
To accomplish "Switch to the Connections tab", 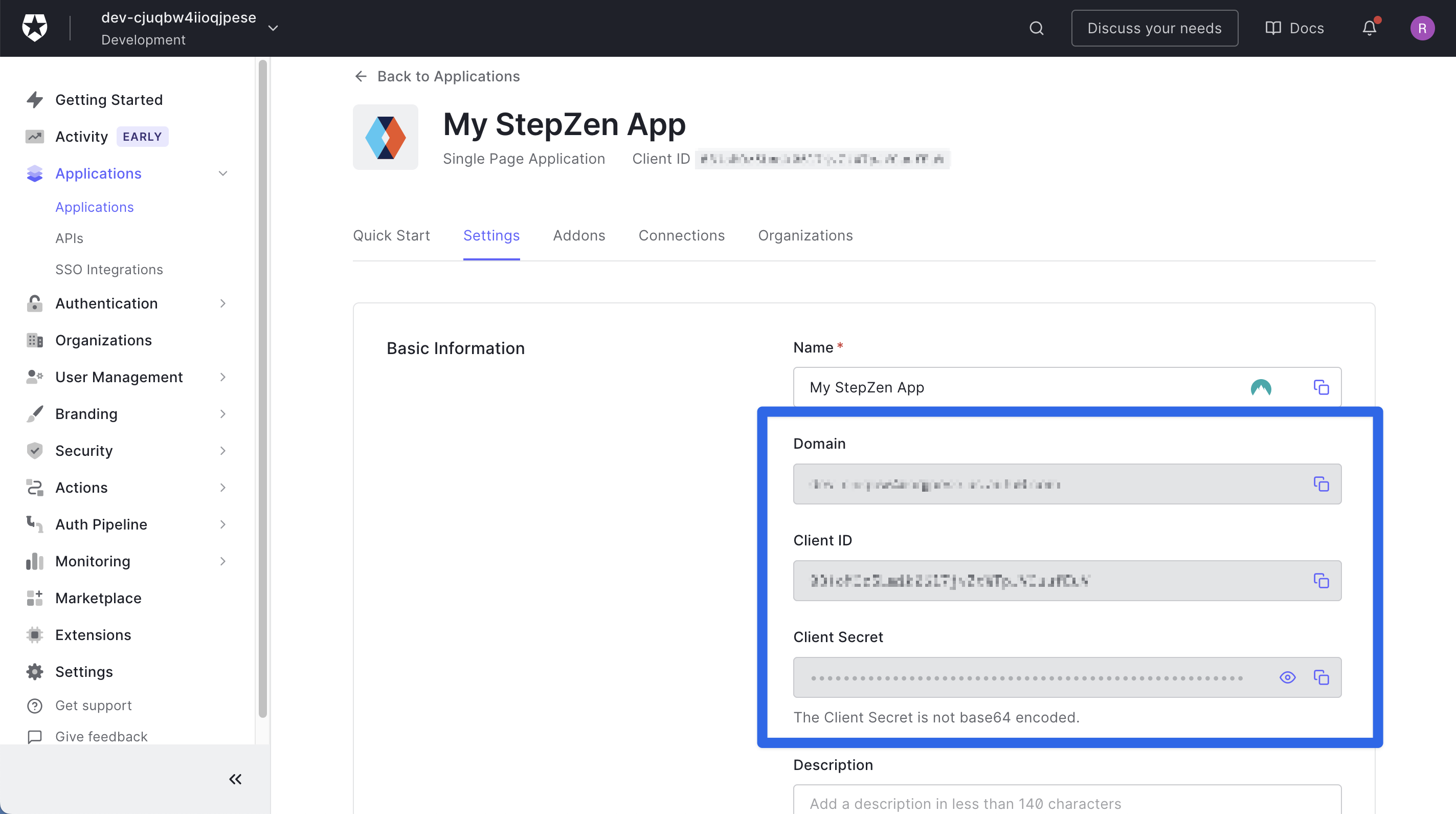I will point(682,235).
